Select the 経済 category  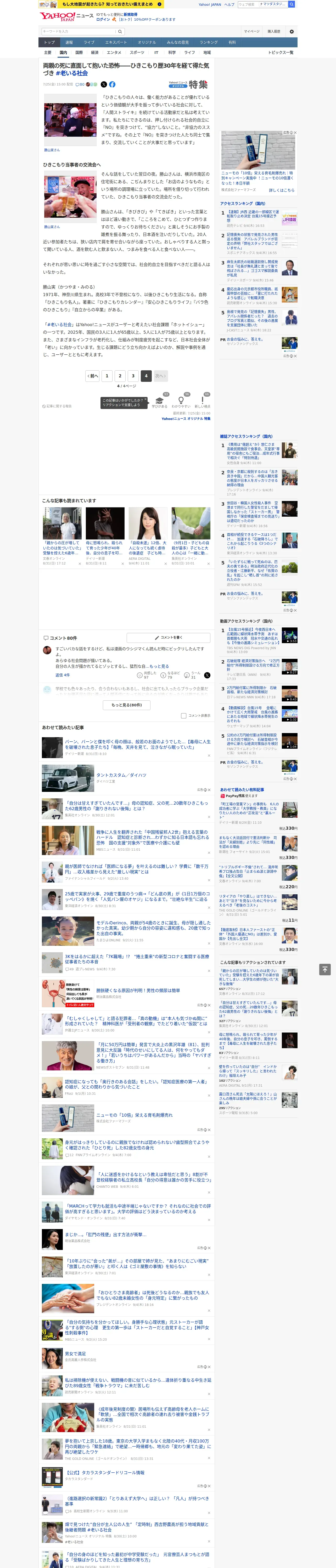point(94,52)
